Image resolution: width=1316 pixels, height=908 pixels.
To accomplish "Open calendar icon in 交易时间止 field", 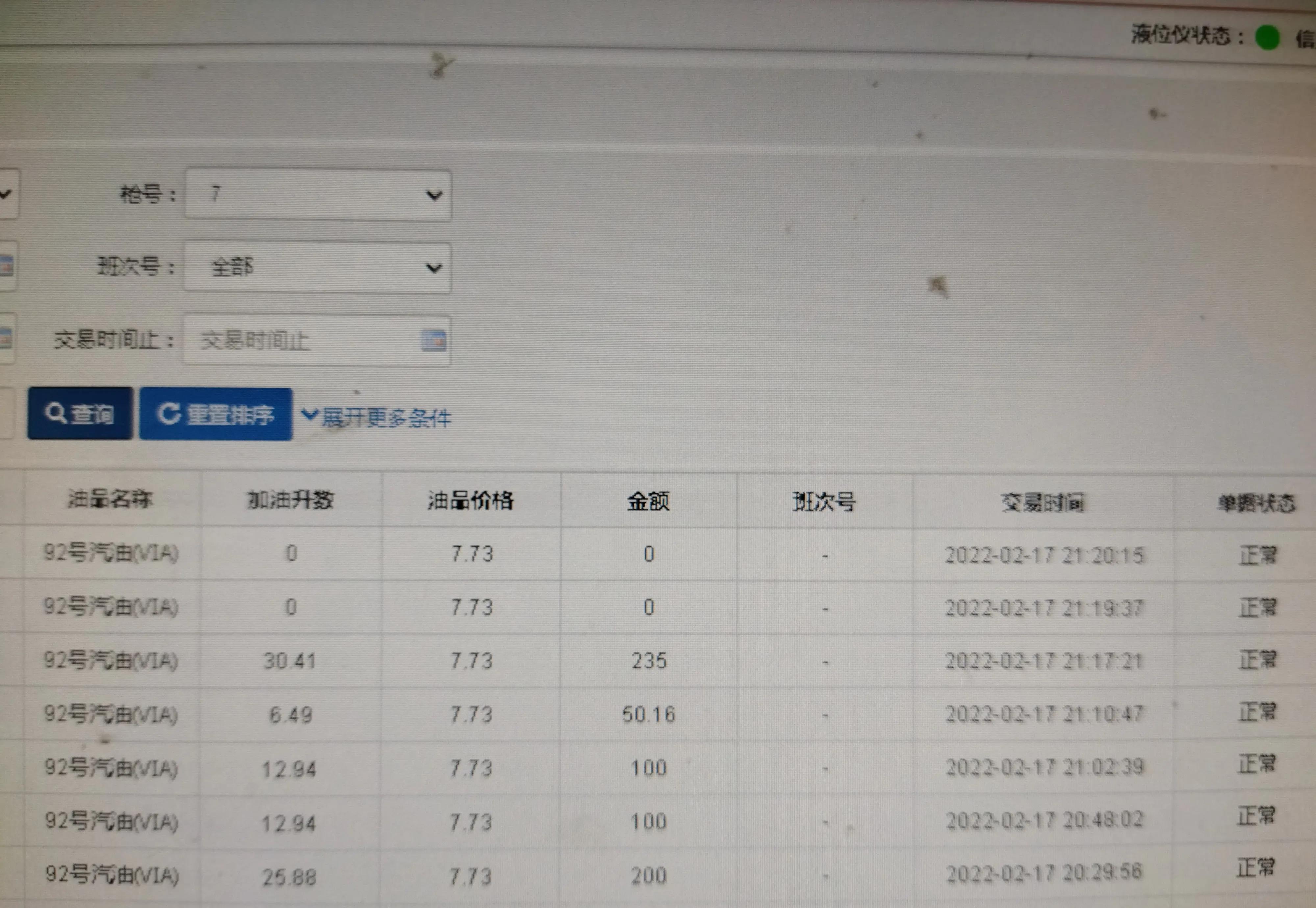I will [x=434, y=340].
